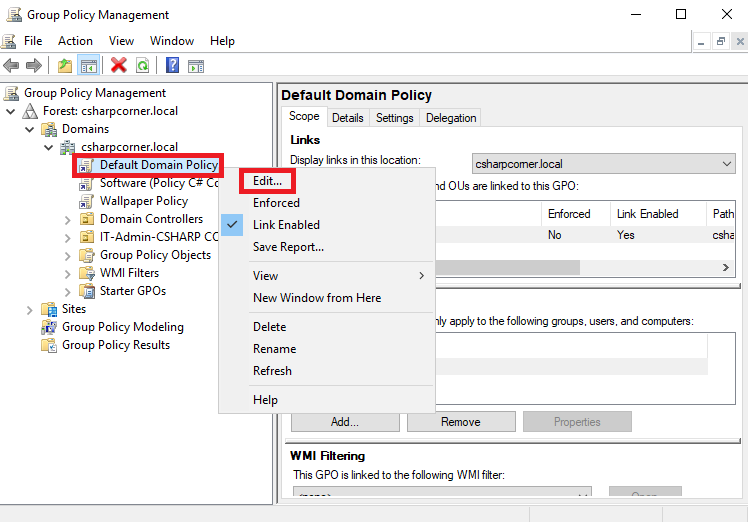The image size is (748, 522).
Task: Toggle the Show/Hide Console Tree icon
Action: (x=89, y=65)
